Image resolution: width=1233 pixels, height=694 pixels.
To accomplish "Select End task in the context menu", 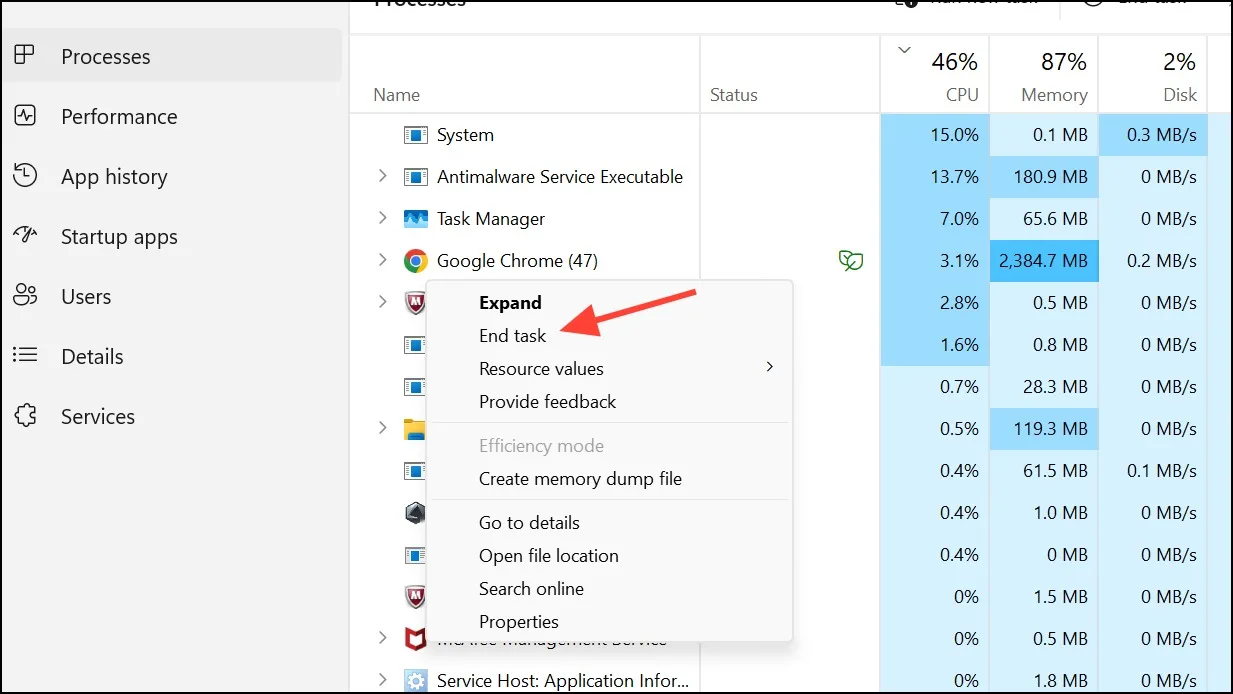I will (x=513, y=336).
